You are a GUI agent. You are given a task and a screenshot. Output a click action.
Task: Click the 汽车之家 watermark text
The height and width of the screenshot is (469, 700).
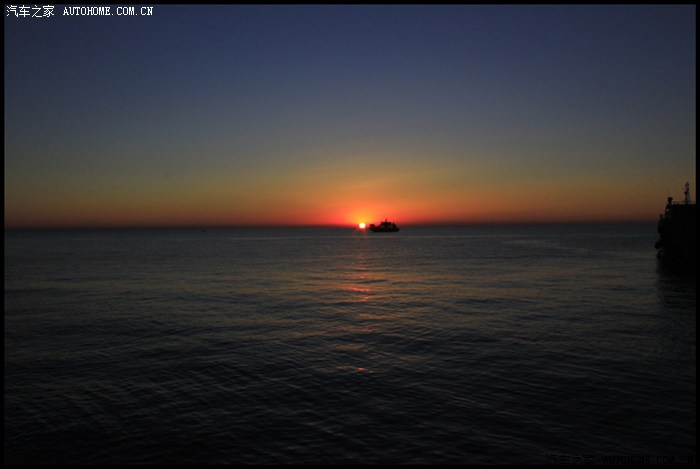pos(29,11)
